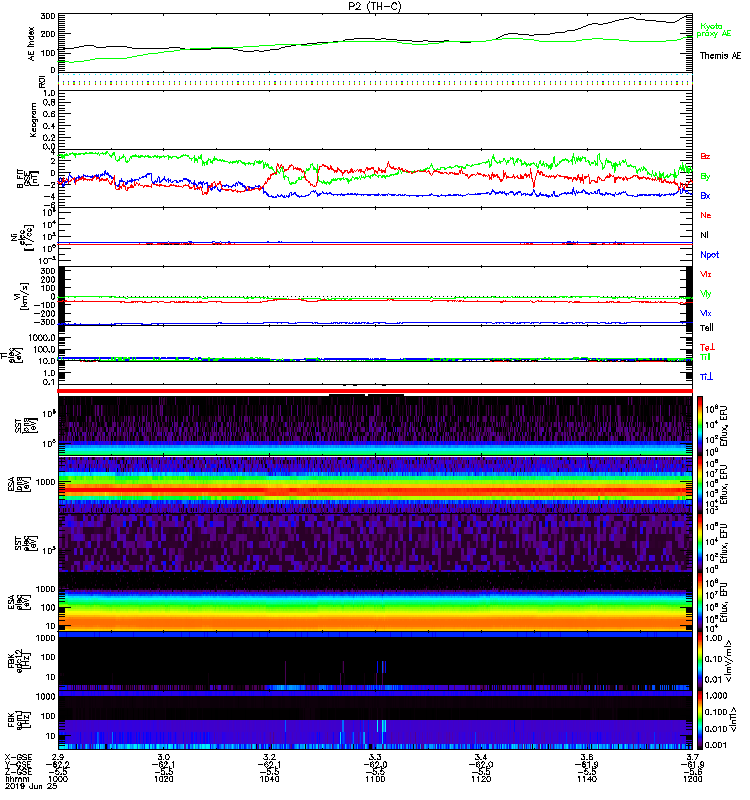Image resolution: width=750 pixels, height=800 pixels.
Task: Click the Keogram panel area
Action: pyautogui.click(x=375, y=119)
